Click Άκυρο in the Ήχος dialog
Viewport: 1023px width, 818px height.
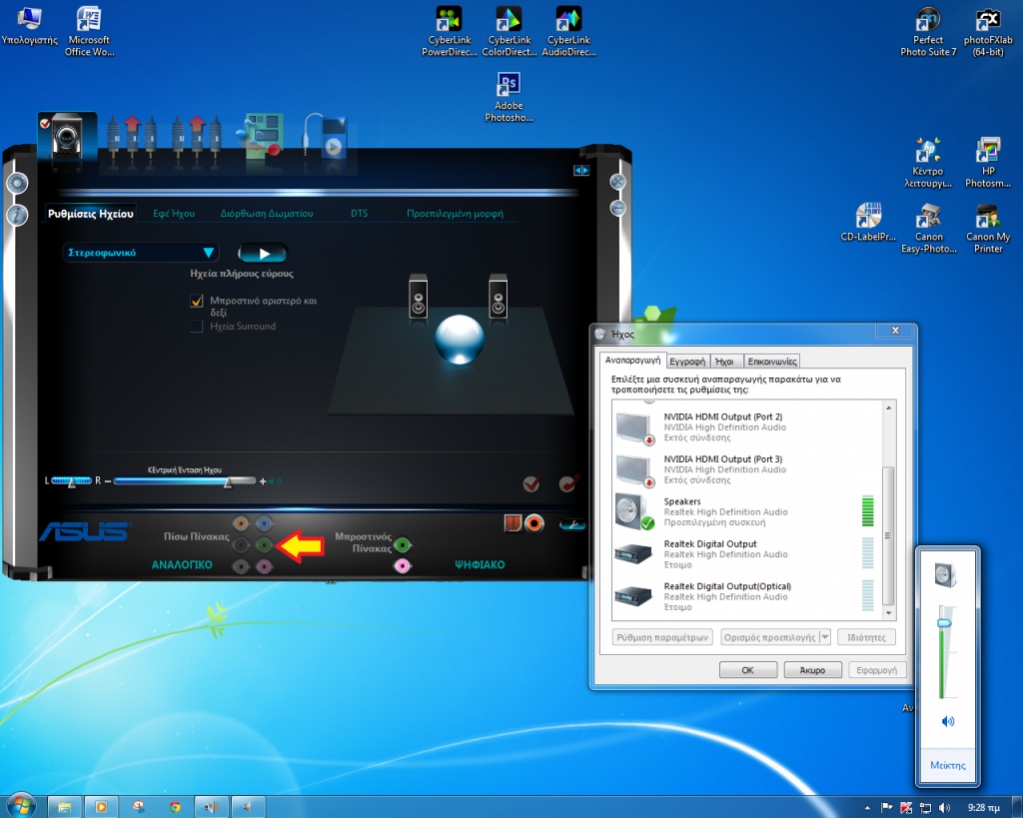pyautogui.click(x=812, y=670)
